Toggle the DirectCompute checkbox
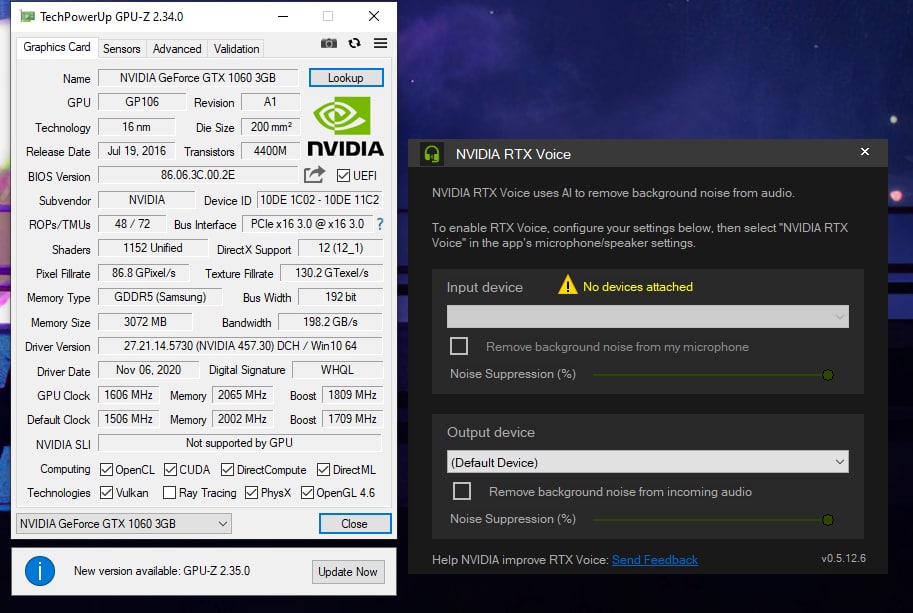The width and height of the screenshot is (913, 613). (x=228, y=469)
